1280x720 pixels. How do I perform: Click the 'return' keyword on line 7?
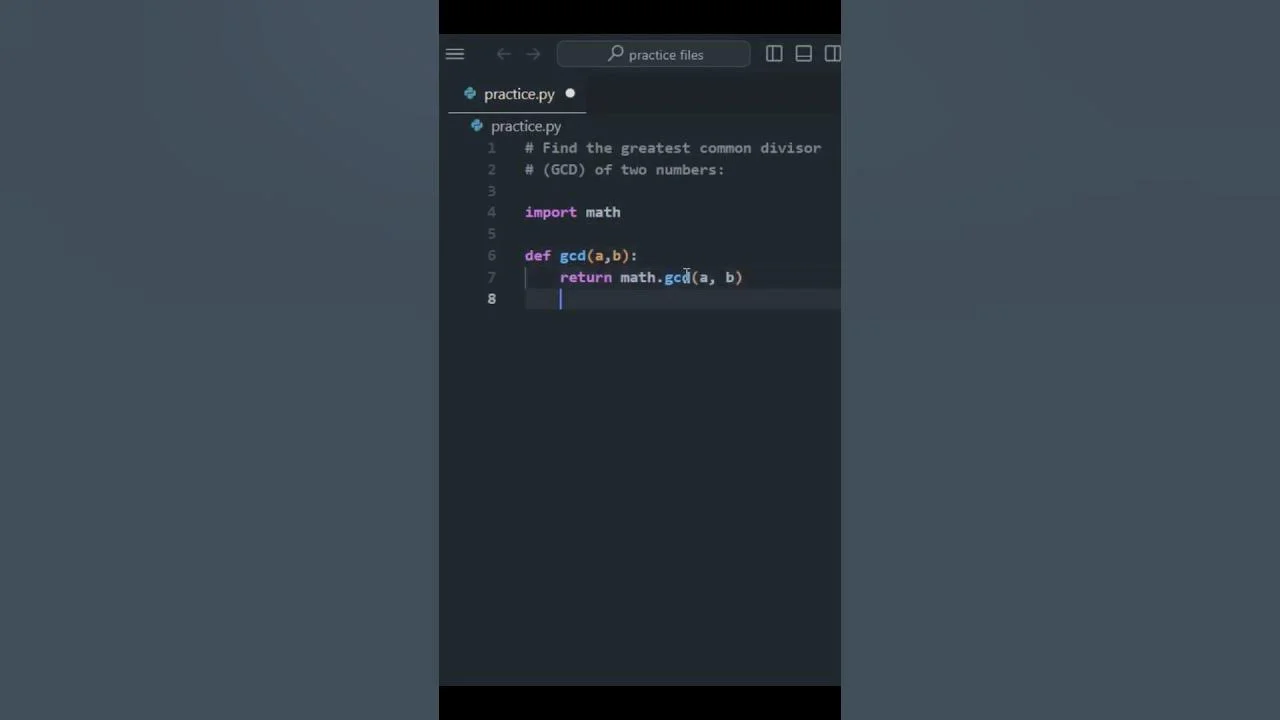[586, 277]
